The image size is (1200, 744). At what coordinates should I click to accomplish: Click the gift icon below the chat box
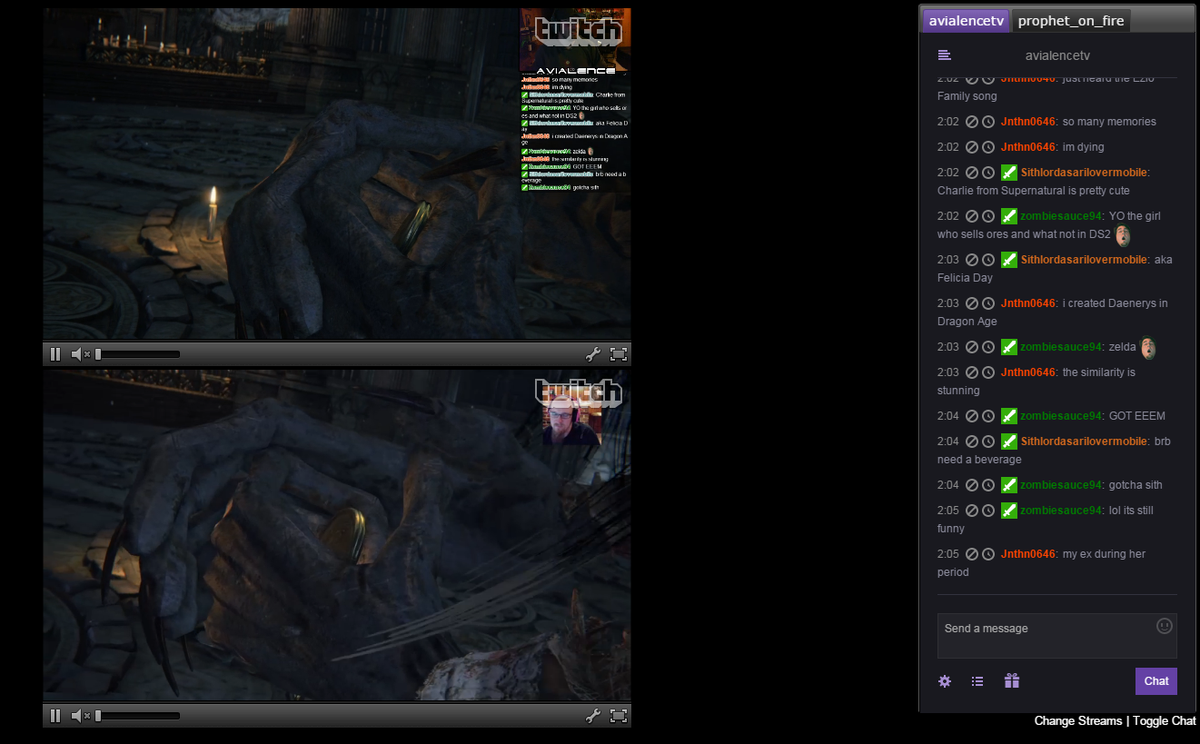(1012, 681)
